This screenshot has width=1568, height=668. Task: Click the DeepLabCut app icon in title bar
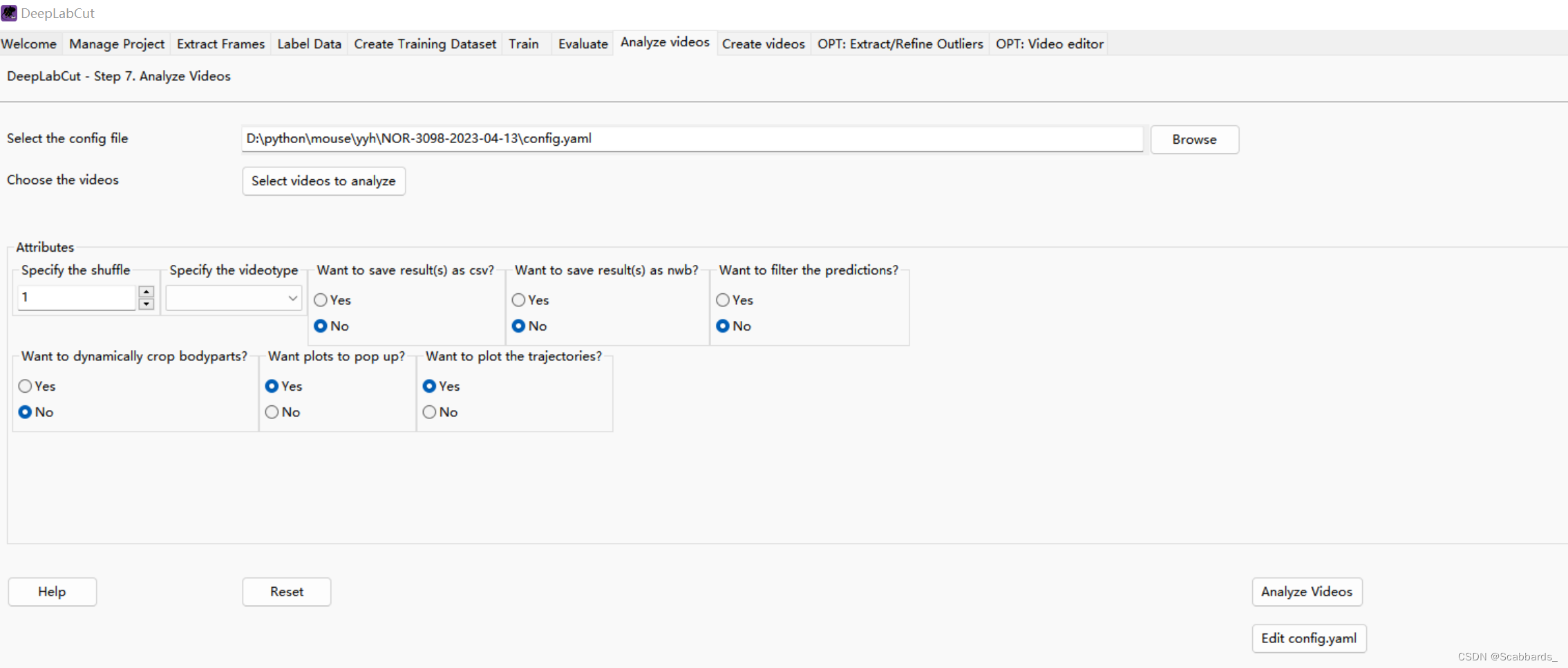[9, 13]
